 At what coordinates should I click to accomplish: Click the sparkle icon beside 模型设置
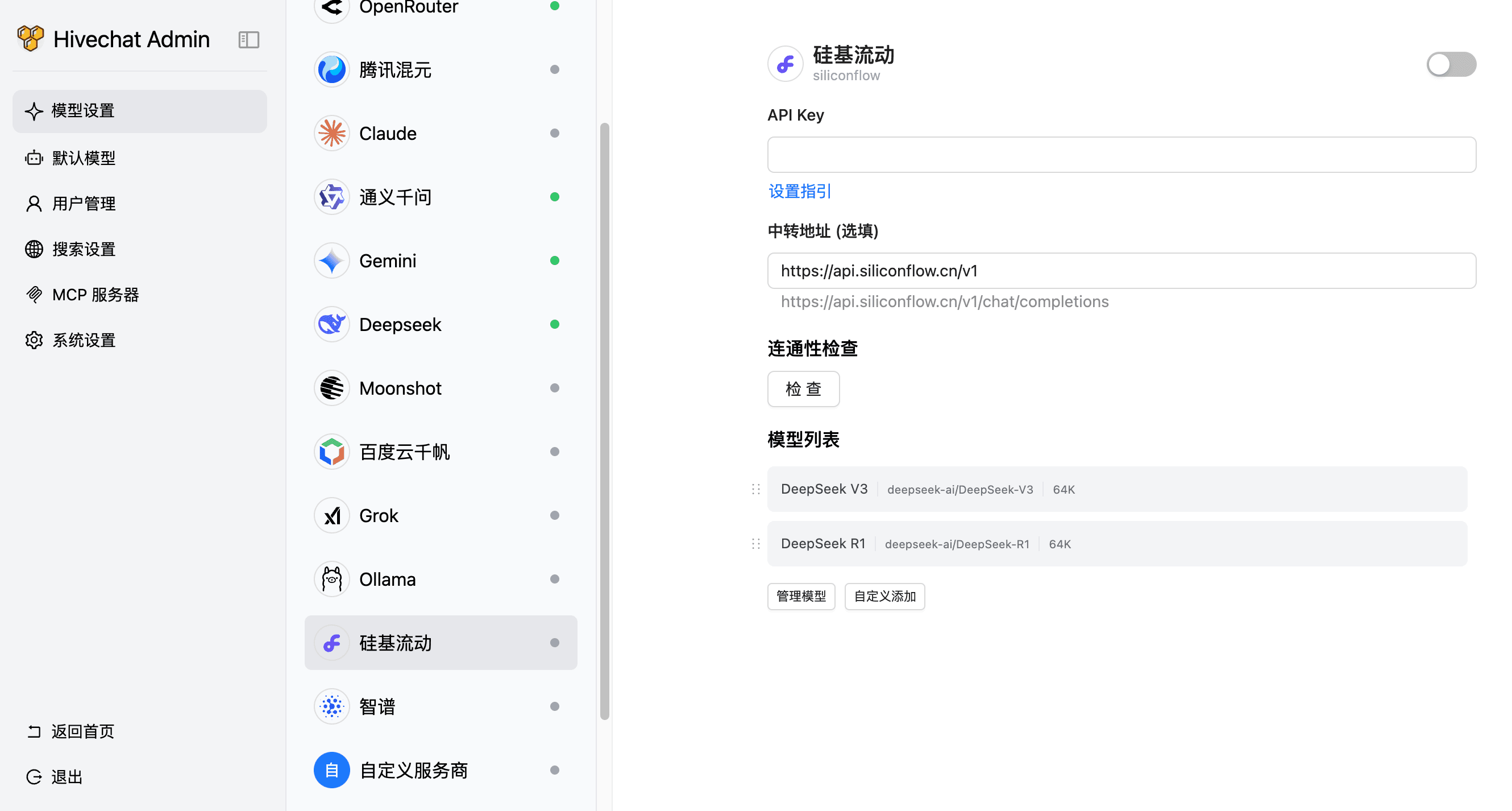click(x=34, y=111)
